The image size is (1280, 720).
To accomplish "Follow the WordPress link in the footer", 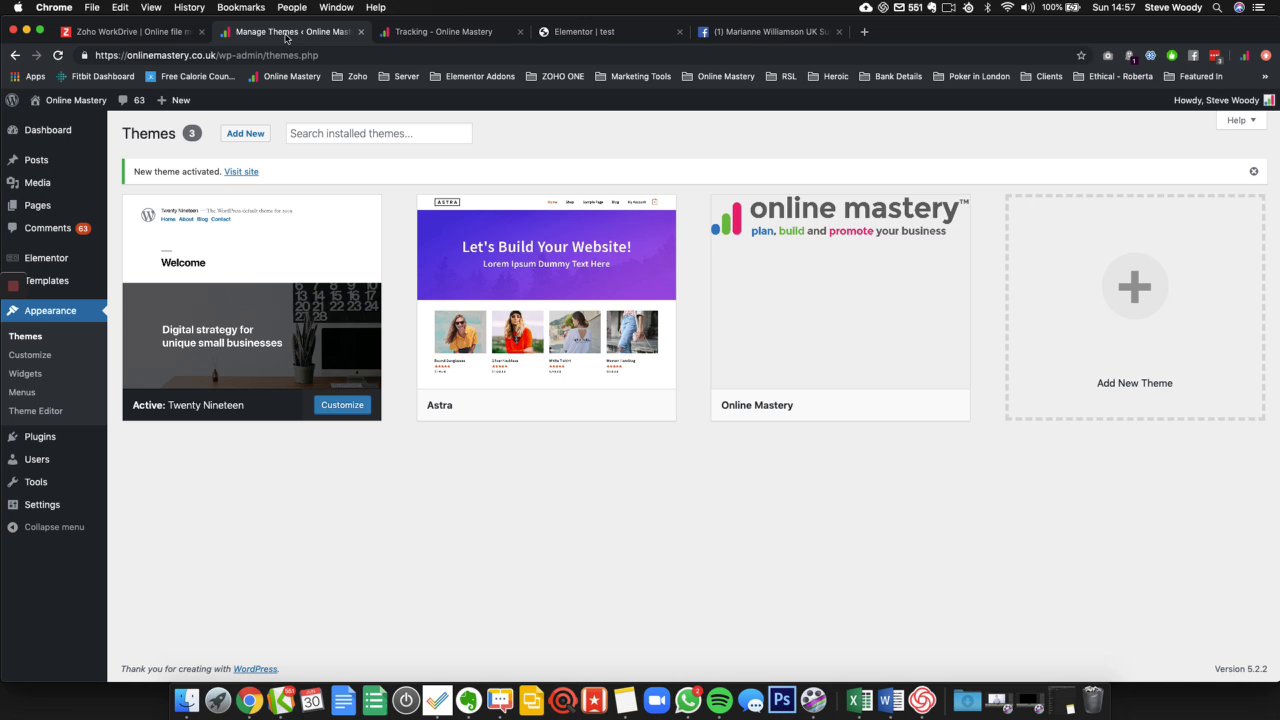I will (255, 669).
